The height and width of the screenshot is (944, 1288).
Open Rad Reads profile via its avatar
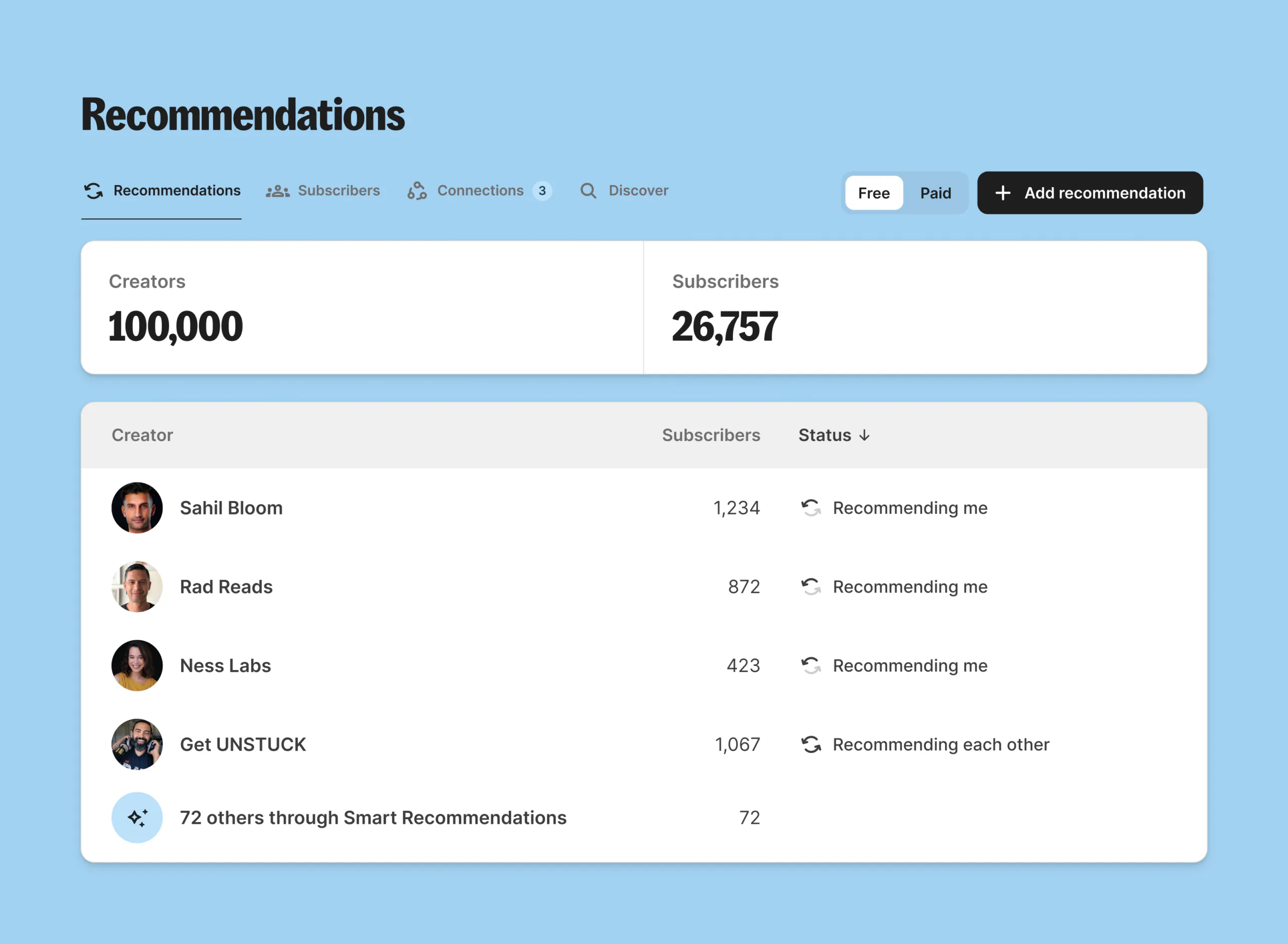[x=137, y=586]
